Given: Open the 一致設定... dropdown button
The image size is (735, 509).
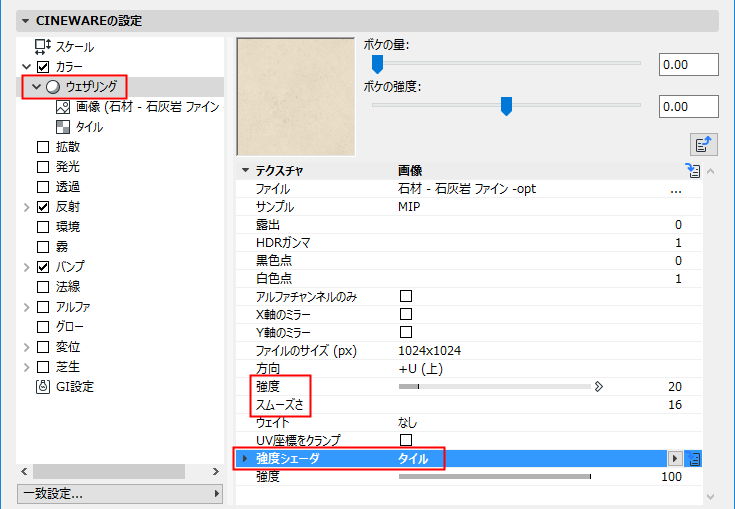Looking at the screenshot, I should (x=120, y=494).
